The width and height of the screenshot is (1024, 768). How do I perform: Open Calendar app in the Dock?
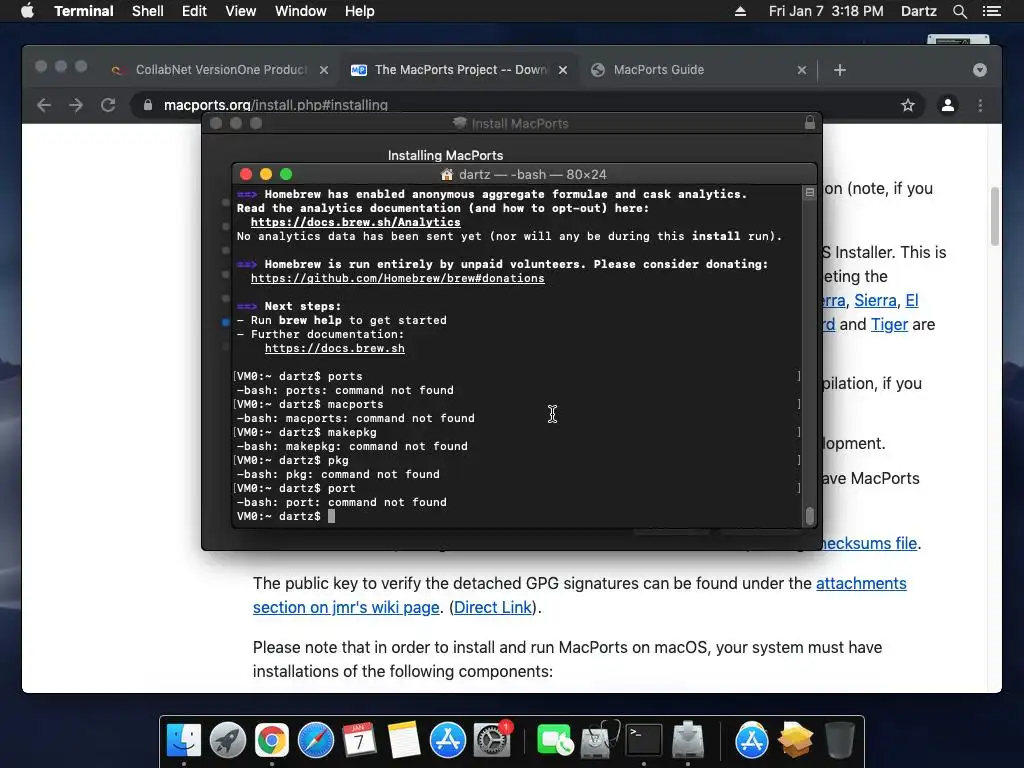coord(359,741)
